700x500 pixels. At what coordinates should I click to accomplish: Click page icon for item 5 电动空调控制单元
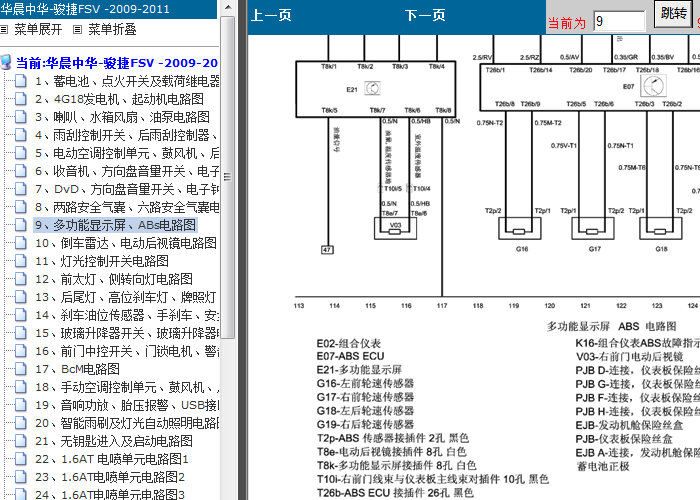coord(21,153)
